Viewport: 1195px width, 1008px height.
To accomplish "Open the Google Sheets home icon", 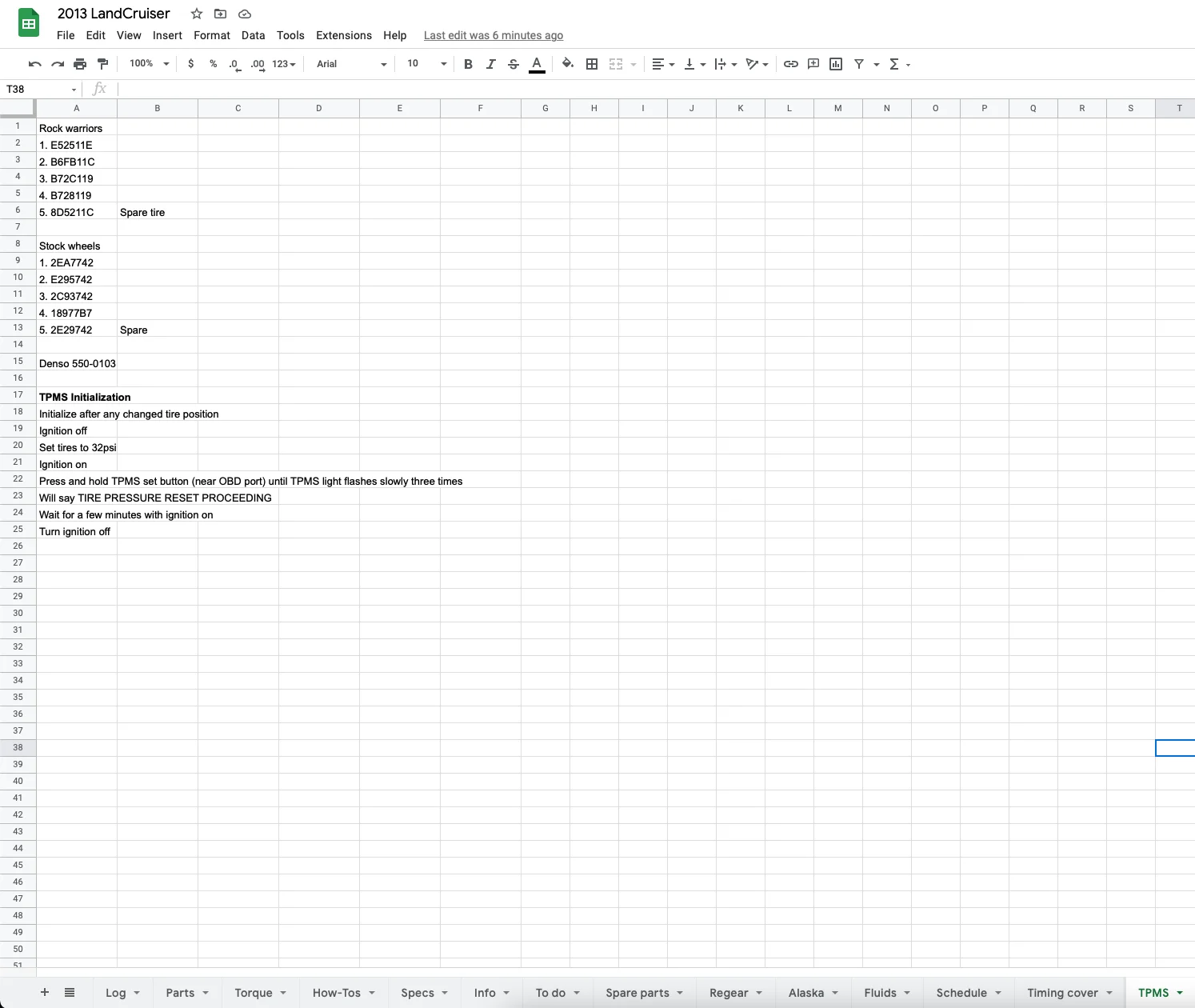I will [29, 23].
